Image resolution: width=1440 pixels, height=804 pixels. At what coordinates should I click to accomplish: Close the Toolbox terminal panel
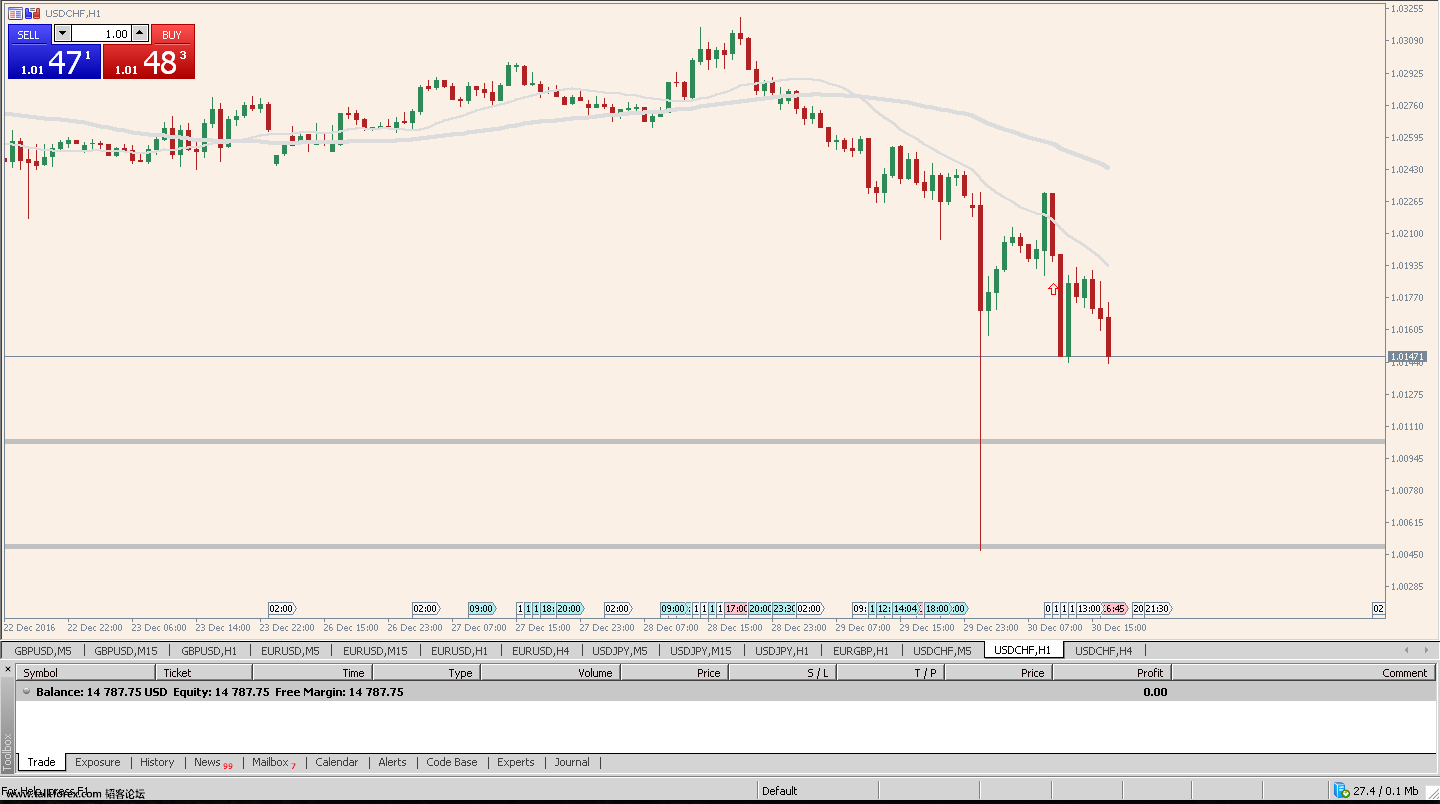coord(8,669)
